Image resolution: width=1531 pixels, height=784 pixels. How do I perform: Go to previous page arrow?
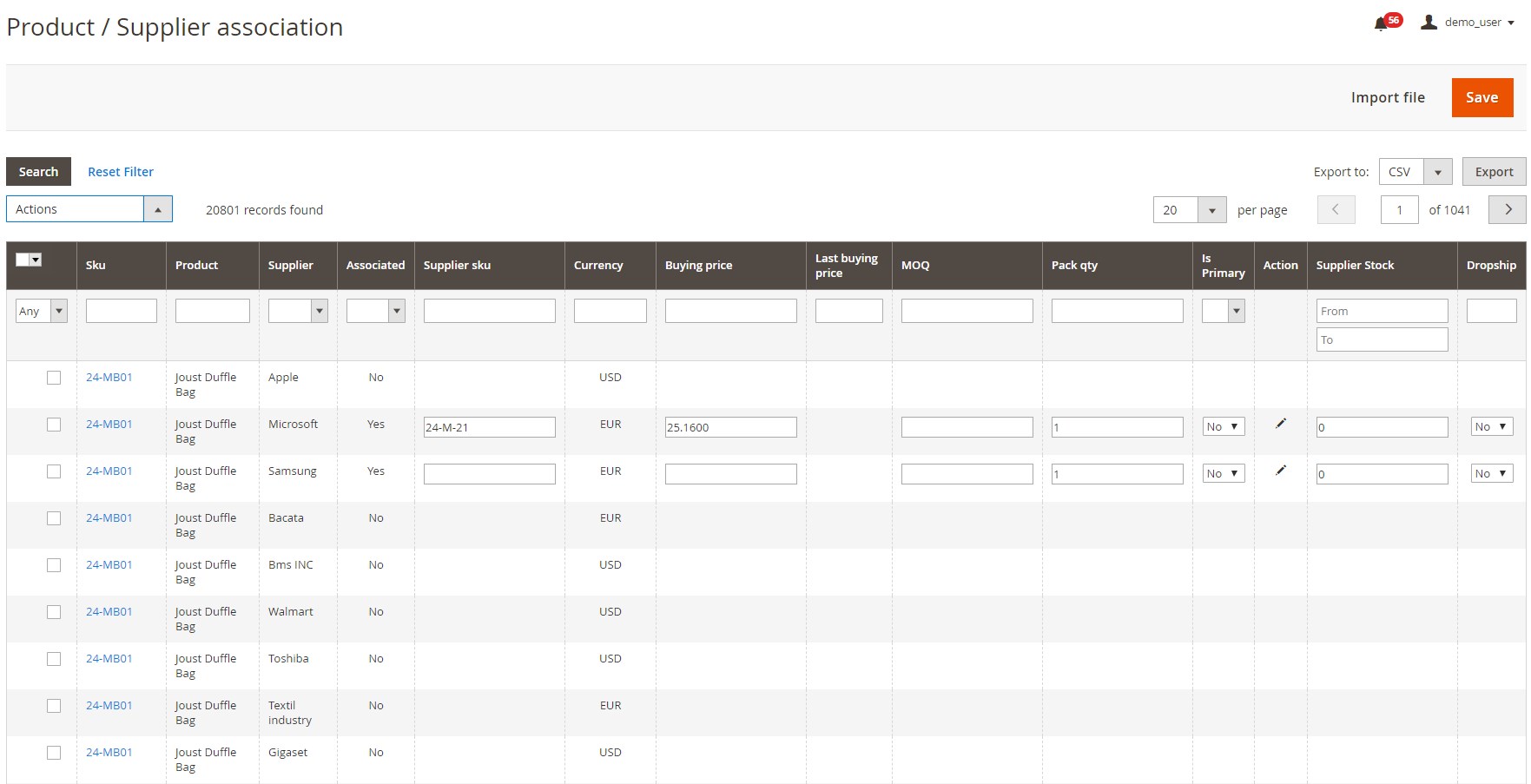[x=1336, y=209]
